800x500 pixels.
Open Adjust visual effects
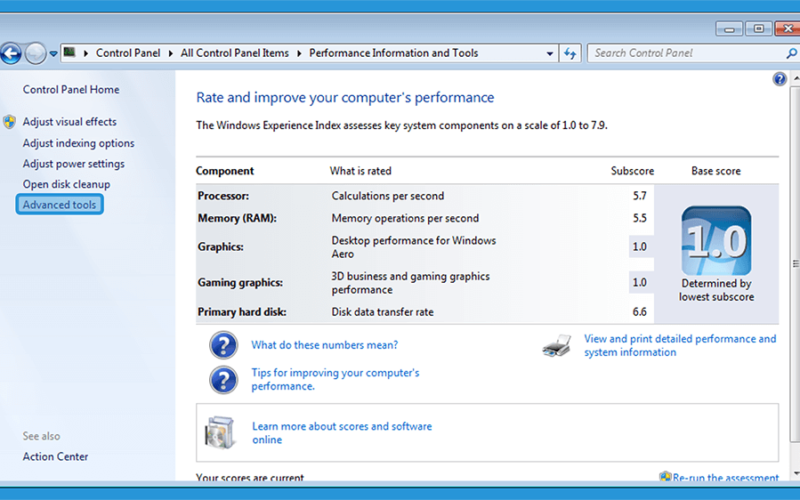(69, 121)
